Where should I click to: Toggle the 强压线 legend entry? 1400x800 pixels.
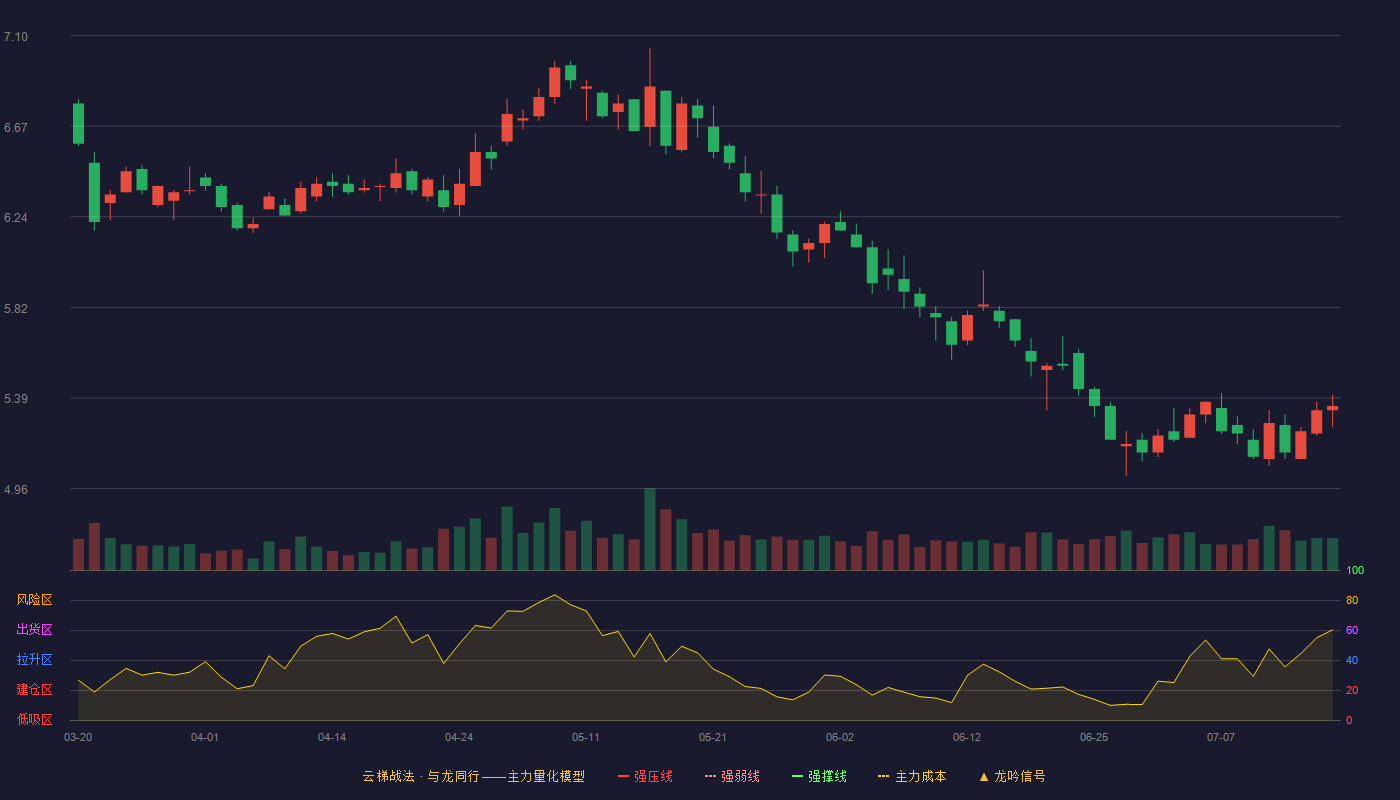pyautogui.click(x=645, y=776)
